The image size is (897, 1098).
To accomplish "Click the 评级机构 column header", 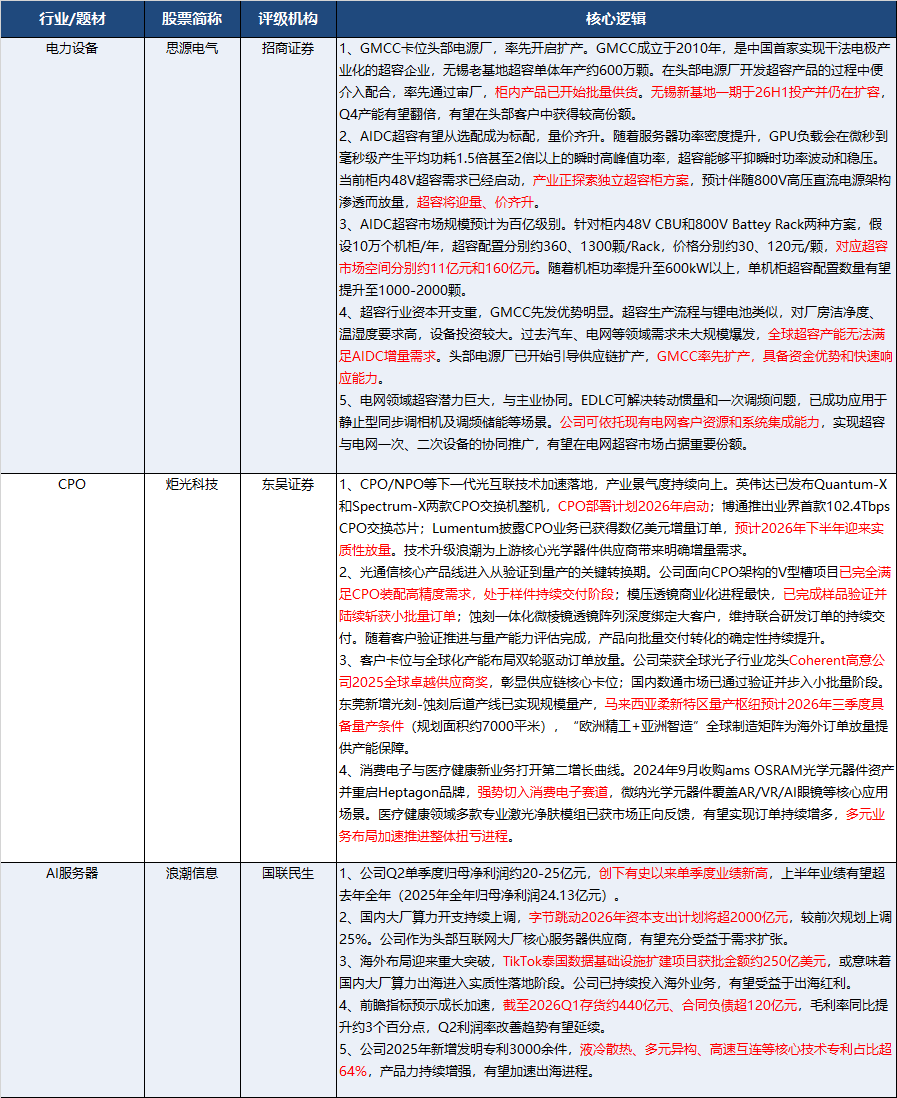I will pyautogui.click(x=288, y=19).
